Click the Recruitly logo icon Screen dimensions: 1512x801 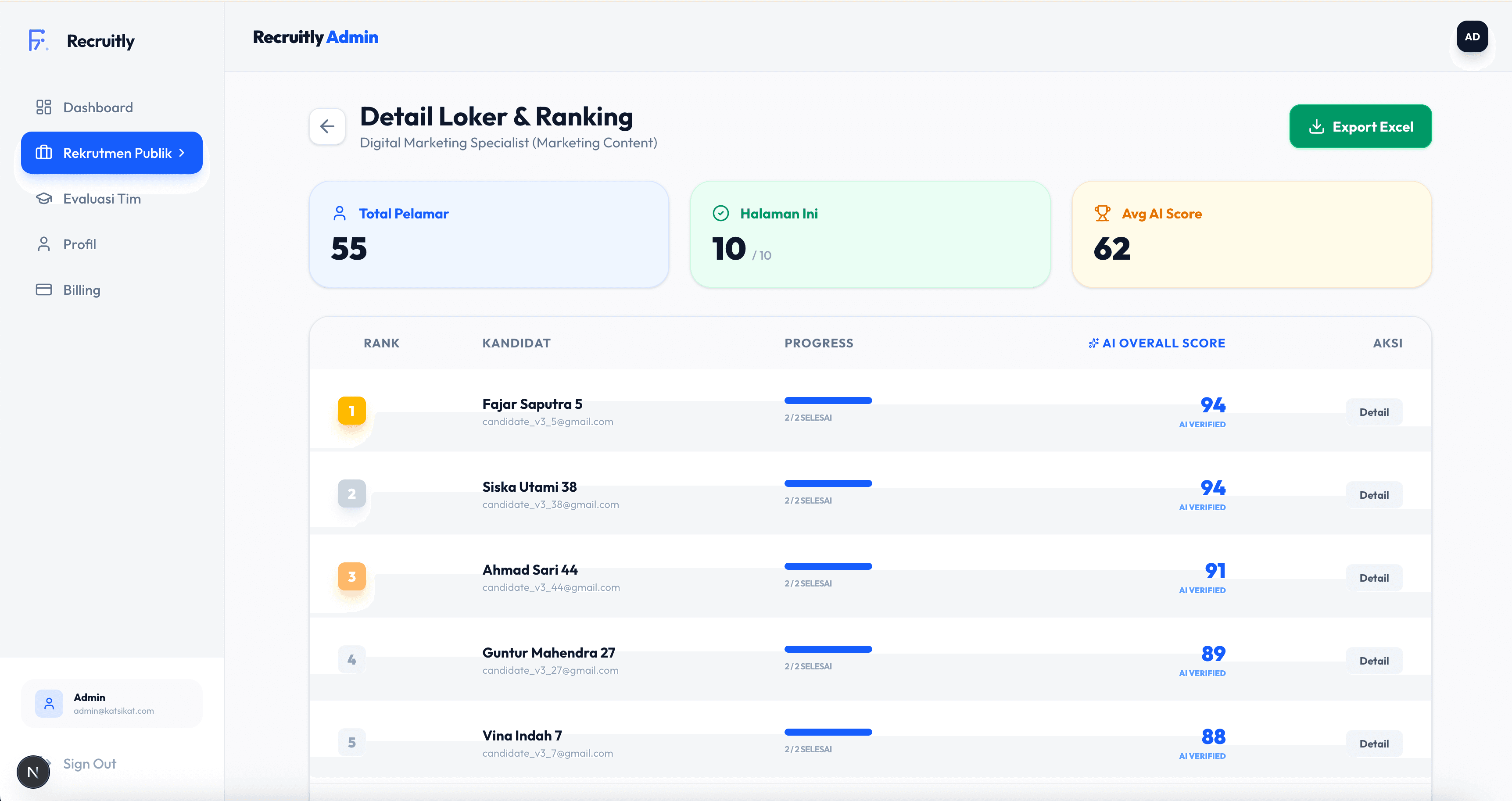coord(38,40)
